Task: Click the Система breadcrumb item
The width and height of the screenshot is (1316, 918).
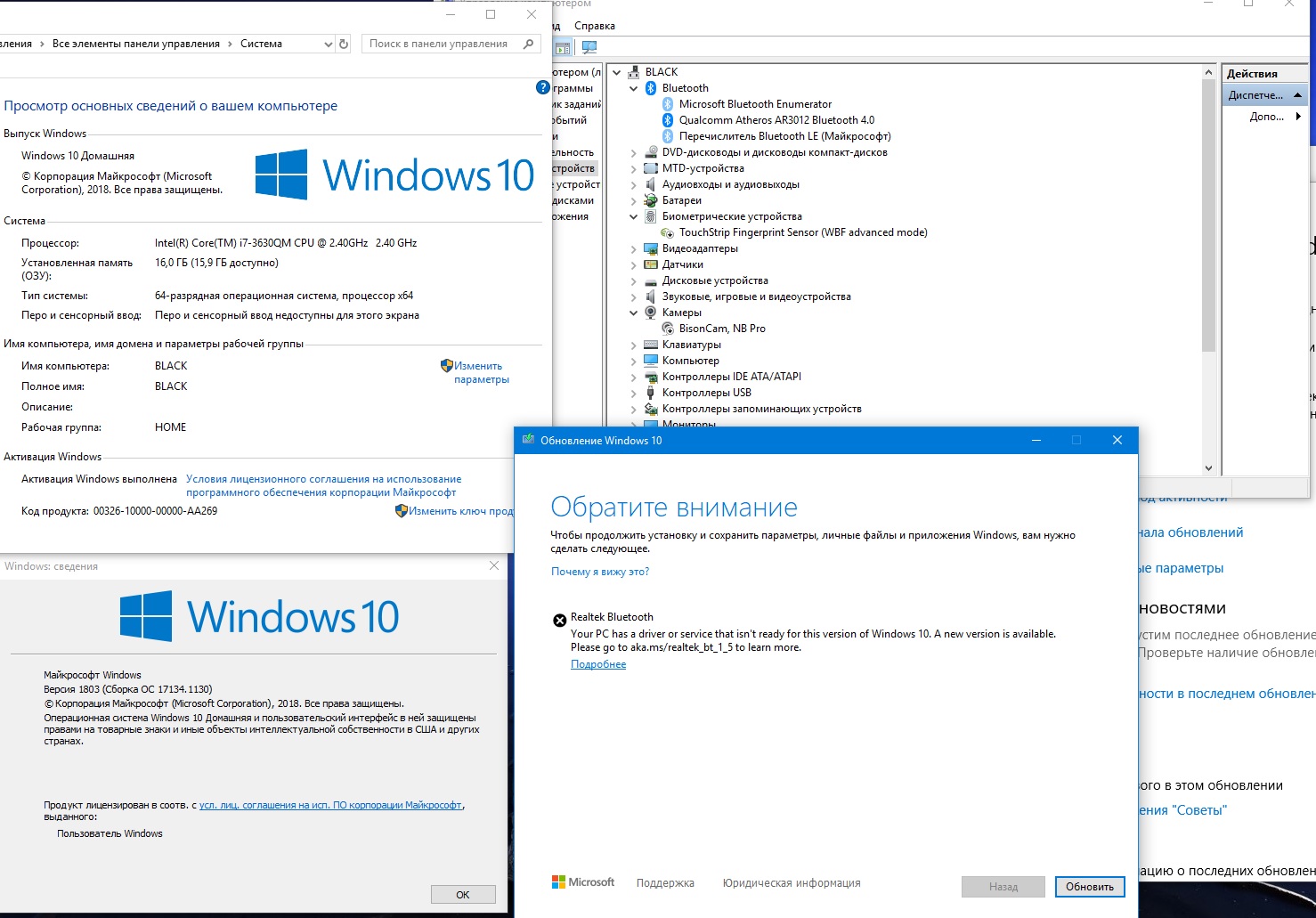Action: (261, 44)
